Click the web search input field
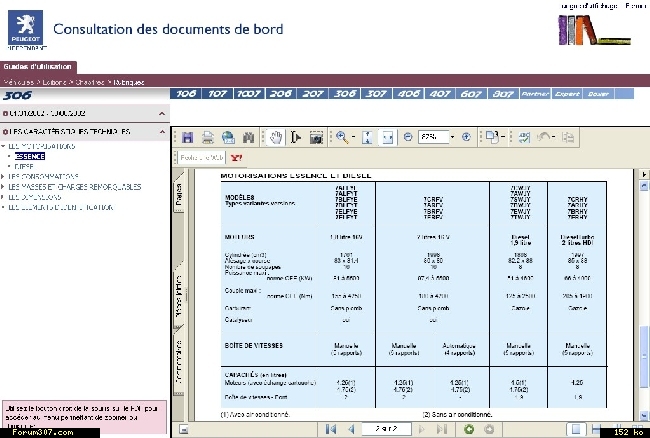650x438 pixels. tap(201, 158)
